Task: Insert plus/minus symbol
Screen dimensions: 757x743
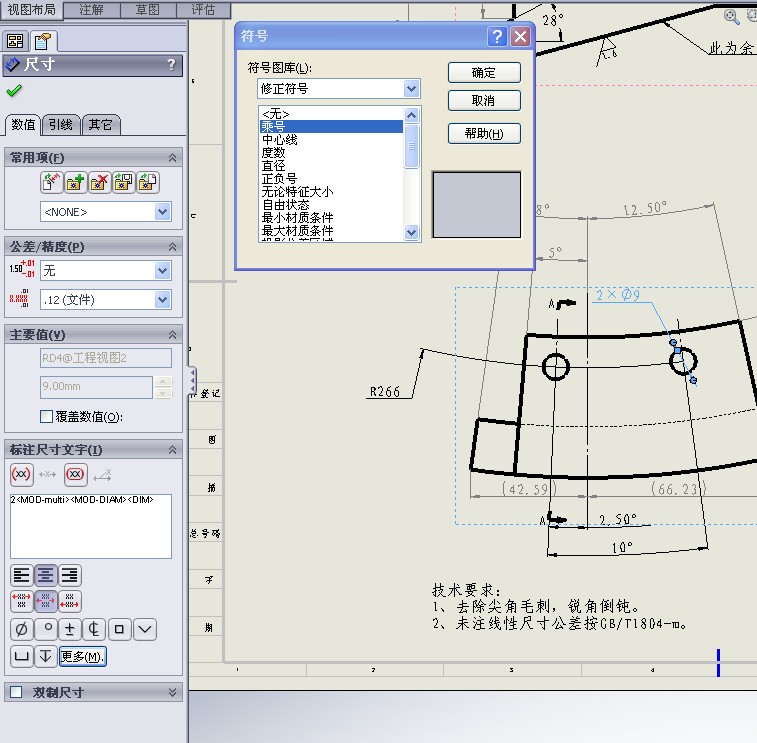Action: pyautogui.click(x=70, y=629)
